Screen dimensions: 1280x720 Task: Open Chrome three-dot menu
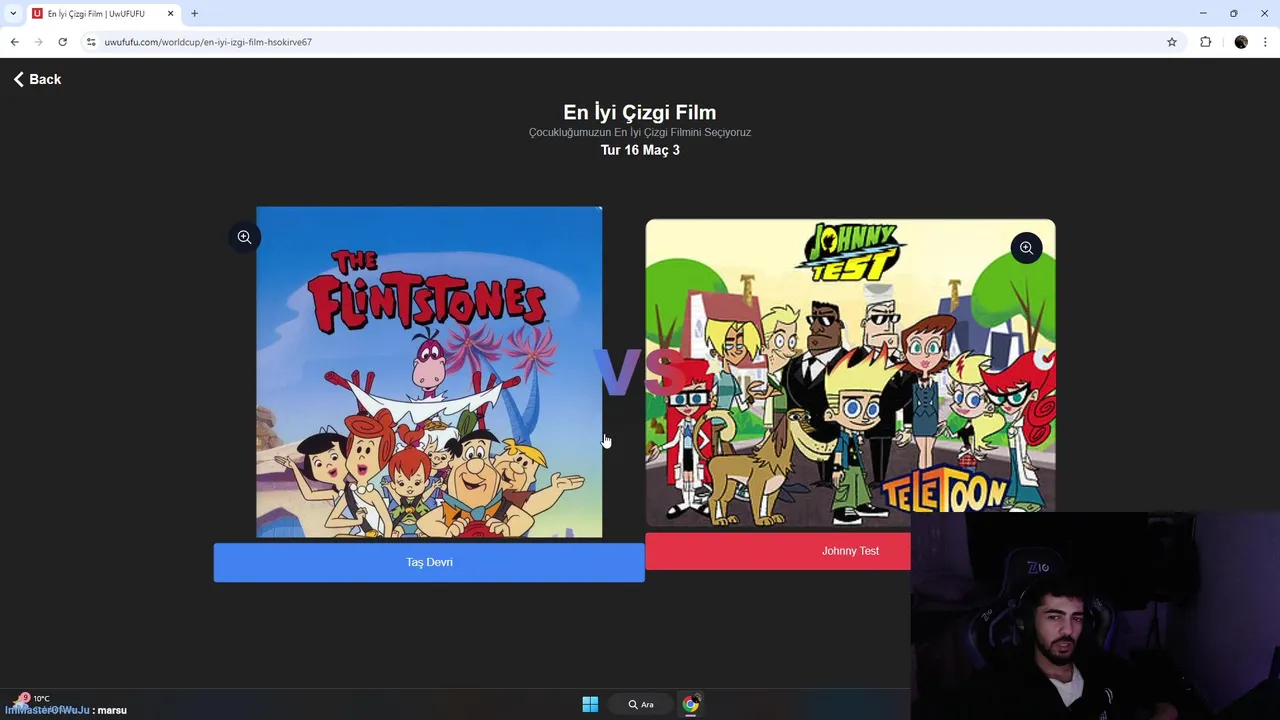coord(1265,42)
